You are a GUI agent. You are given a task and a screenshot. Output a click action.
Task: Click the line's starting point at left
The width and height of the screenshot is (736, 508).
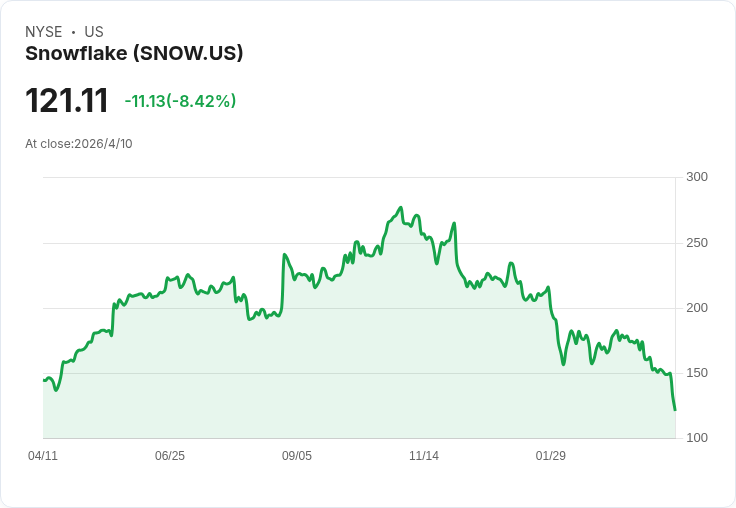(x=44, y=380)
